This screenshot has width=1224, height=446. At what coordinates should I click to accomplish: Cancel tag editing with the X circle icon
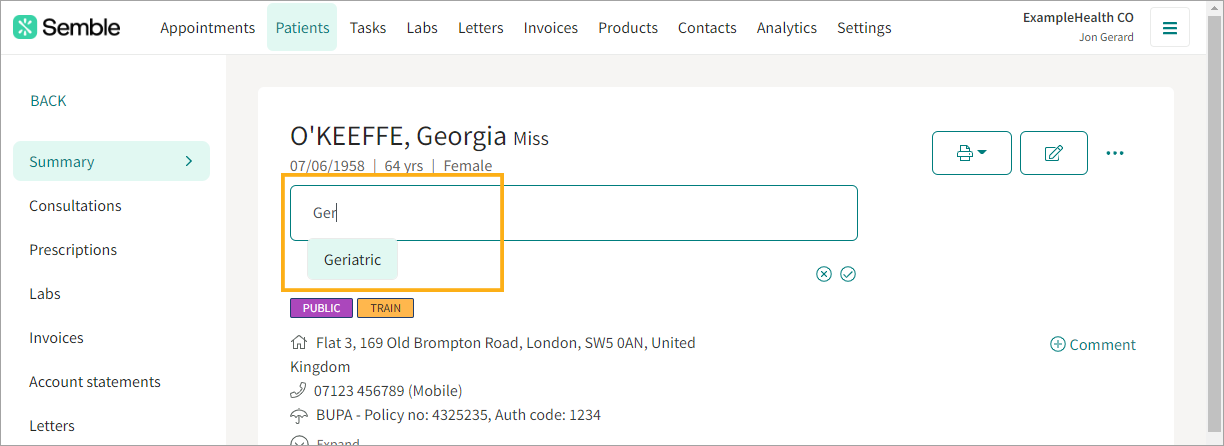pos(824,274)
